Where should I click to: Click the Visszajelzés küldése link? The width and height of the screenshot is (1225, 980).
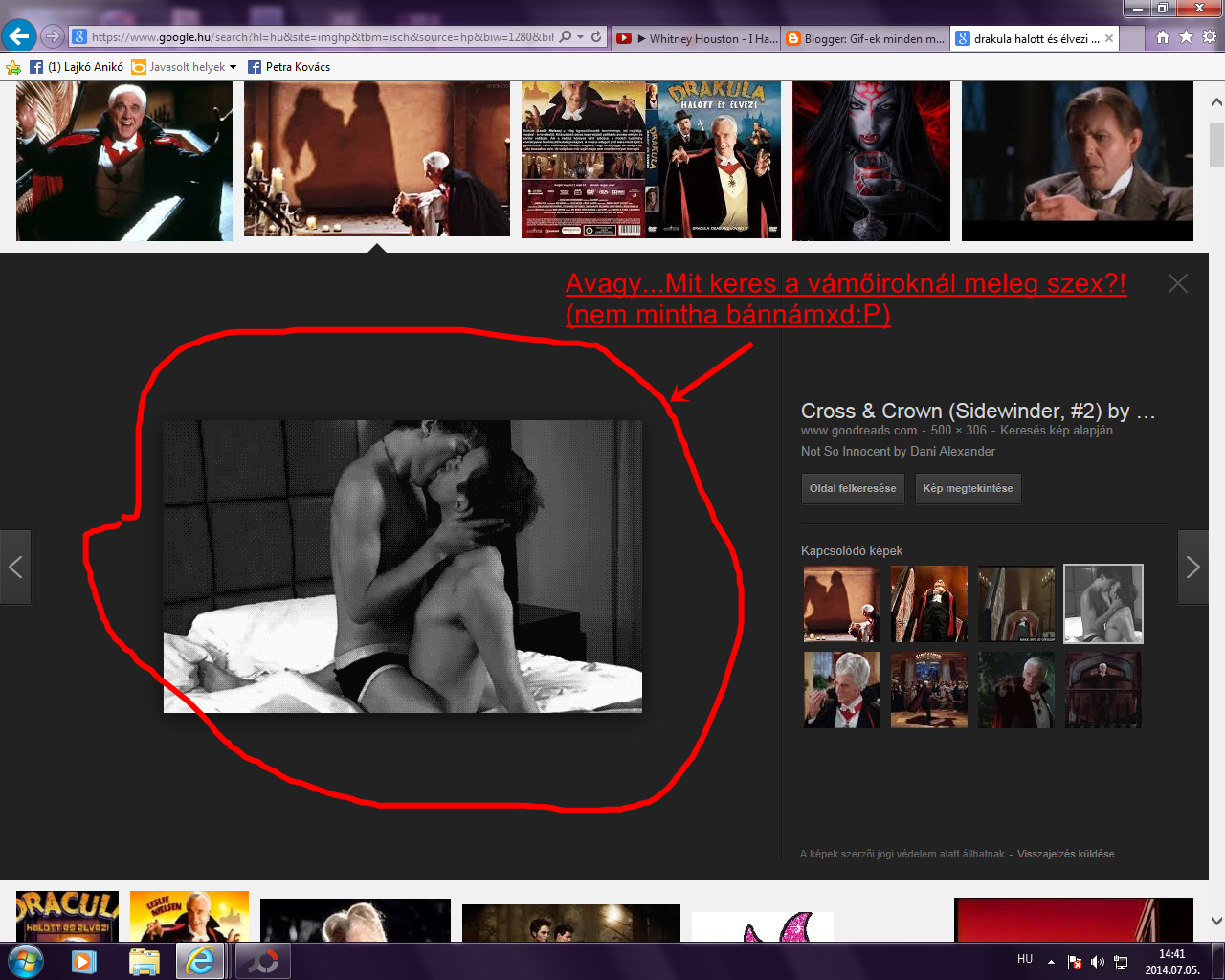coord(1065,854)
